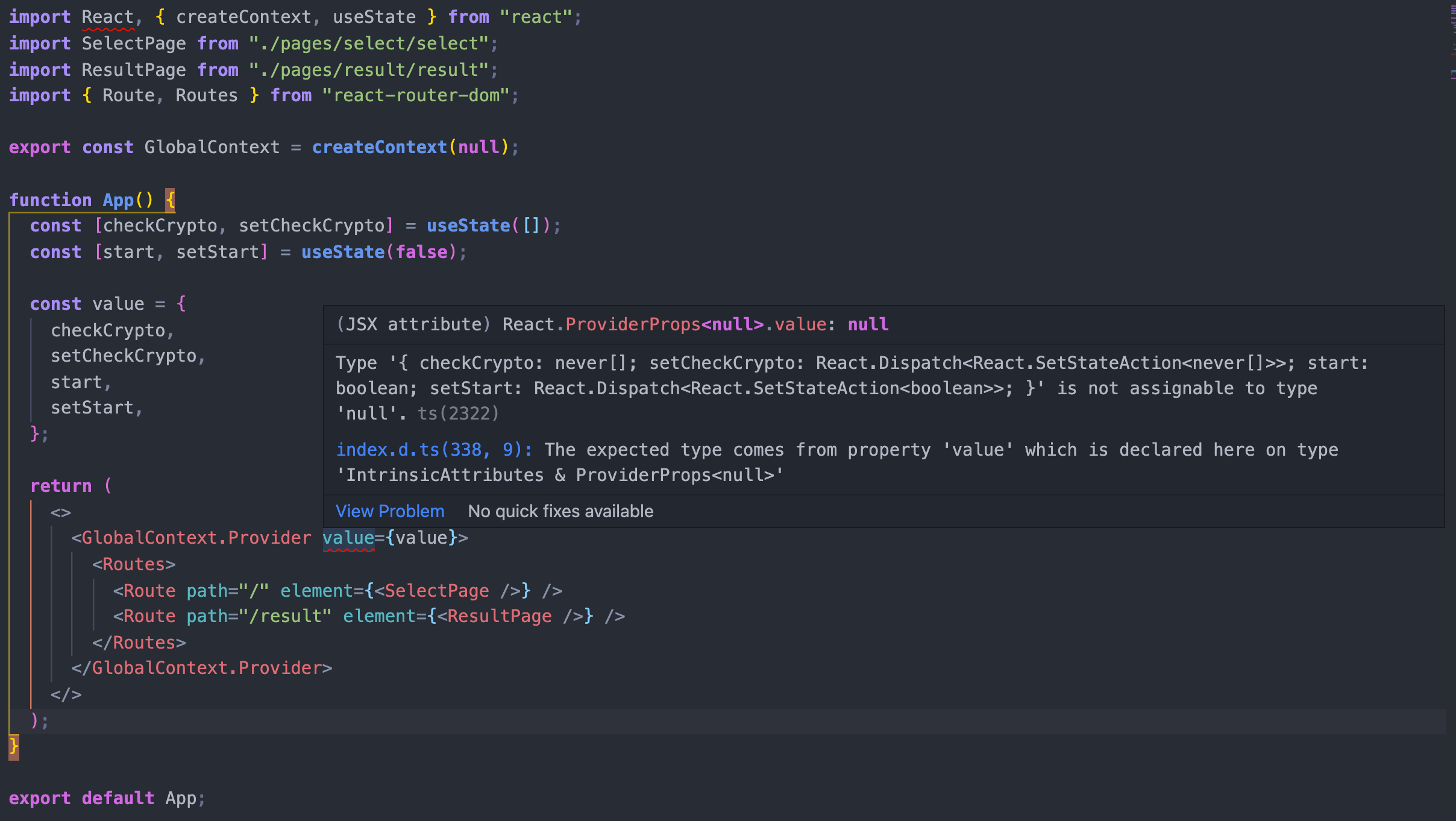Click the opening Routes tag
Viewport: 1456px width, 821px height.
(x=134, y=564)
